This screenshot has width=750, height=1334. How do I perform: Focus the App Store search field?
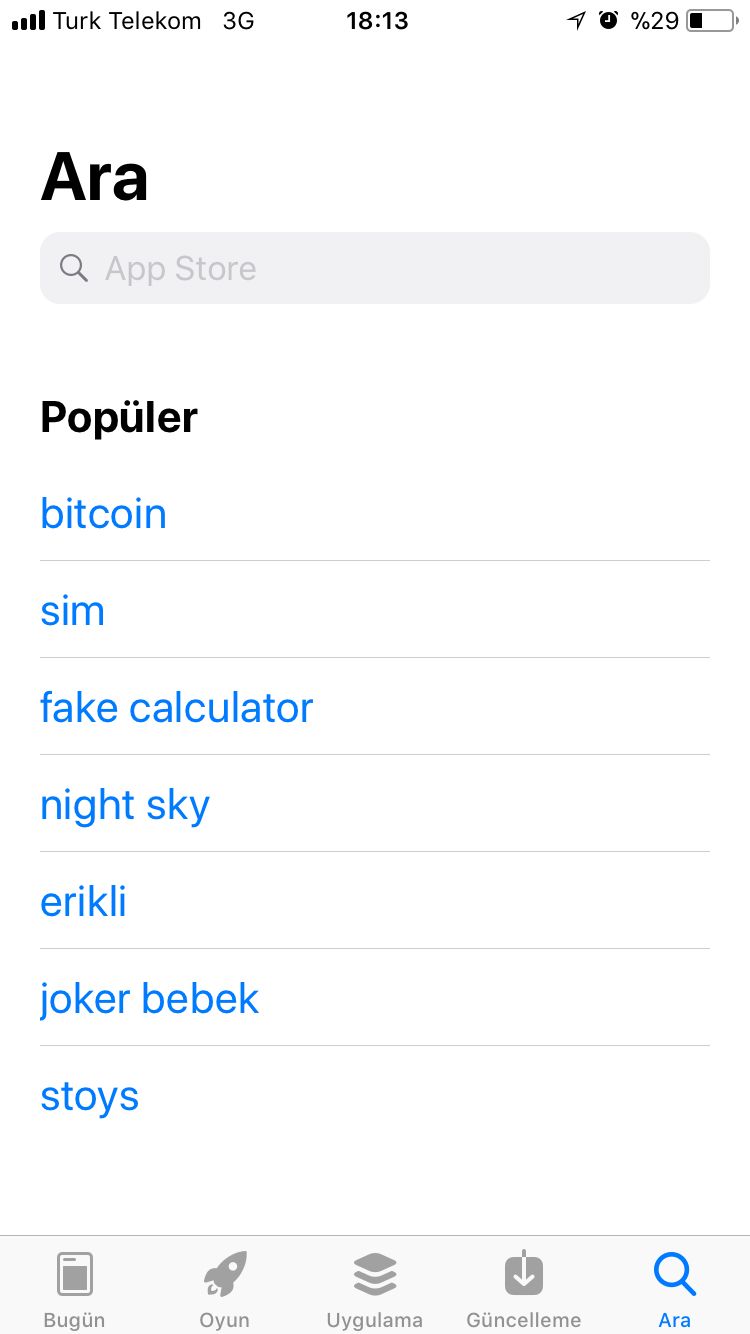click(400, 268)
